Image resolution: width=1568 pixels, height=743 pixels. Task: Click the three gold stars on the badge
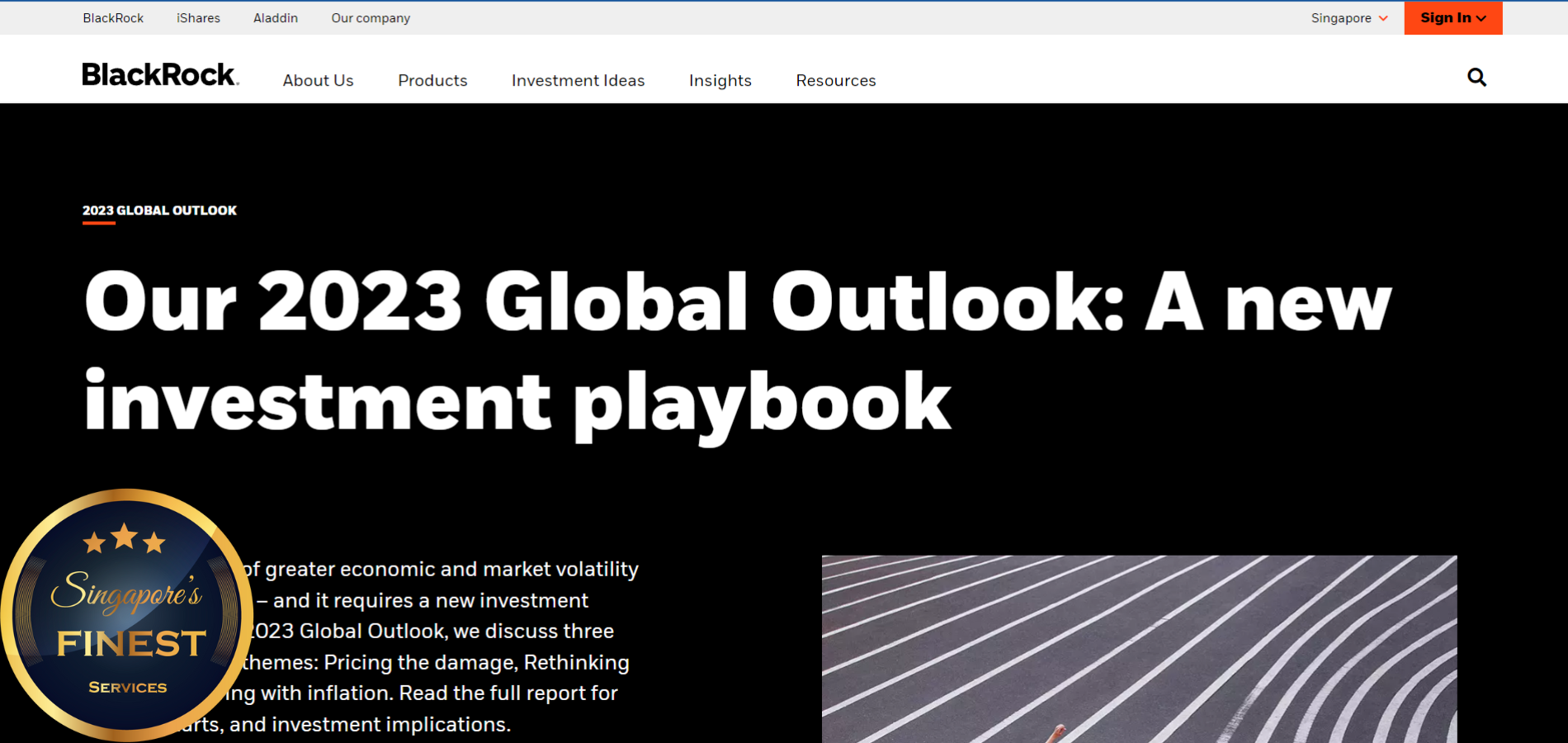point(125,539)
